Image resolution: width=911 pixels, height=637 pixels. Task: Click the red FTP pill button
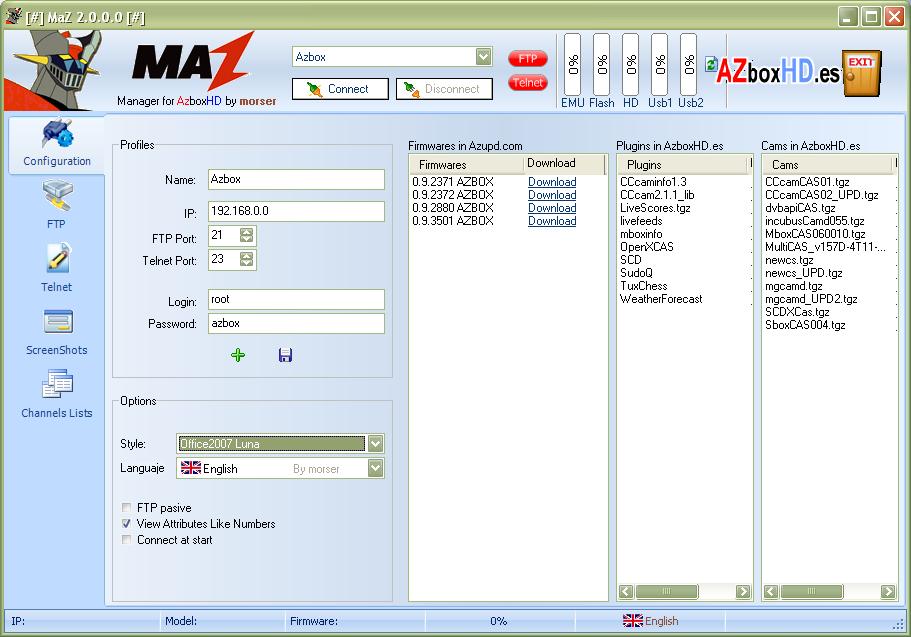[x=527, y=59]
